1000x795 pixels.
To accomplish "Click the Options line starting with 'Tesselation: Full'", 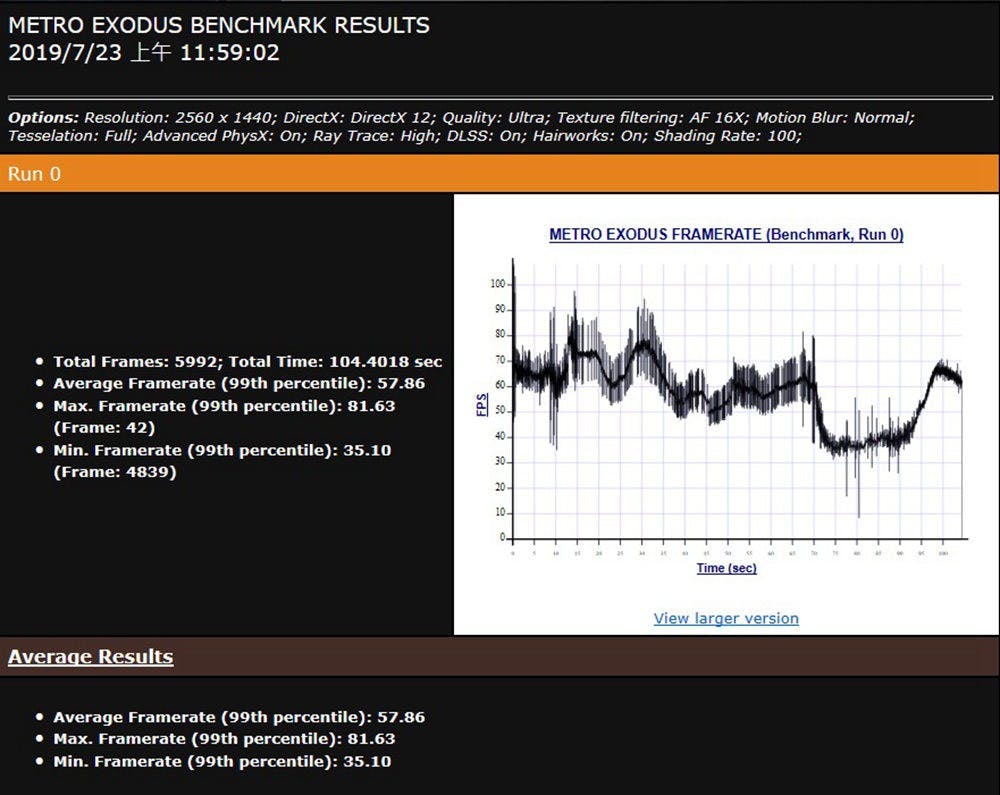I will pyautogui.click(x=405, y=136).
